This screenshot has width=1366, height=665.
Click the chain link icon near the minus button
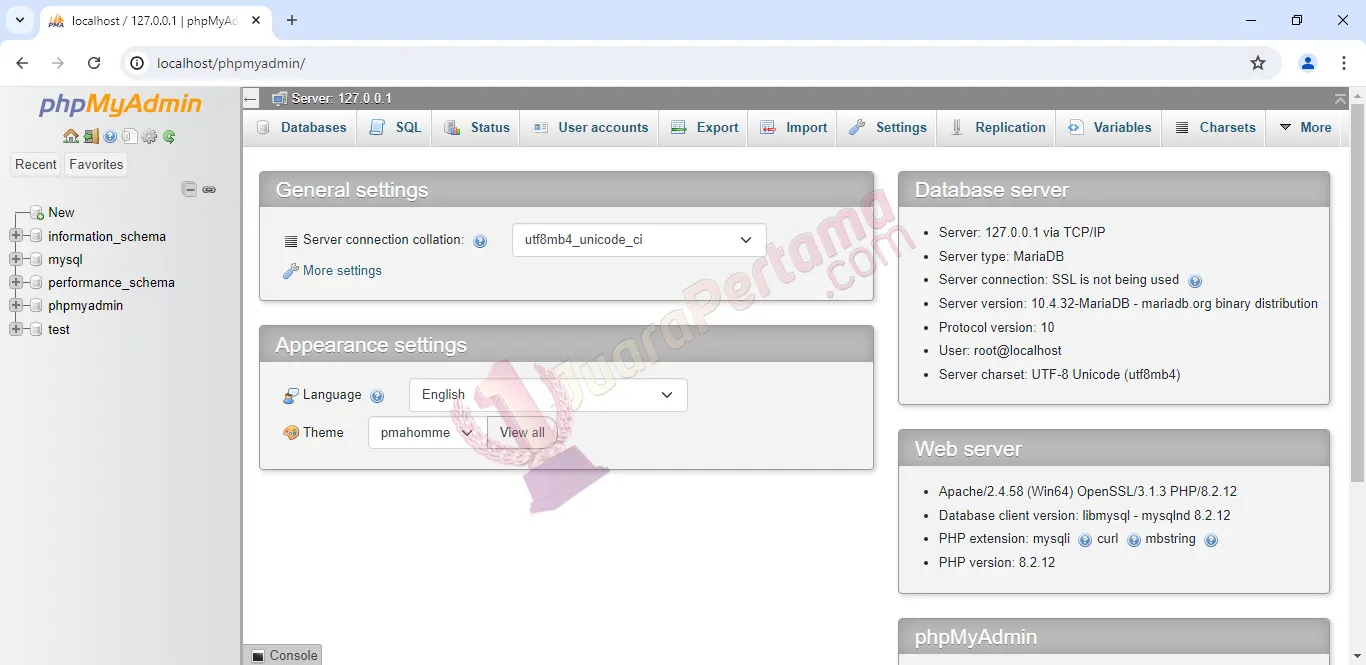pos(209,189)
